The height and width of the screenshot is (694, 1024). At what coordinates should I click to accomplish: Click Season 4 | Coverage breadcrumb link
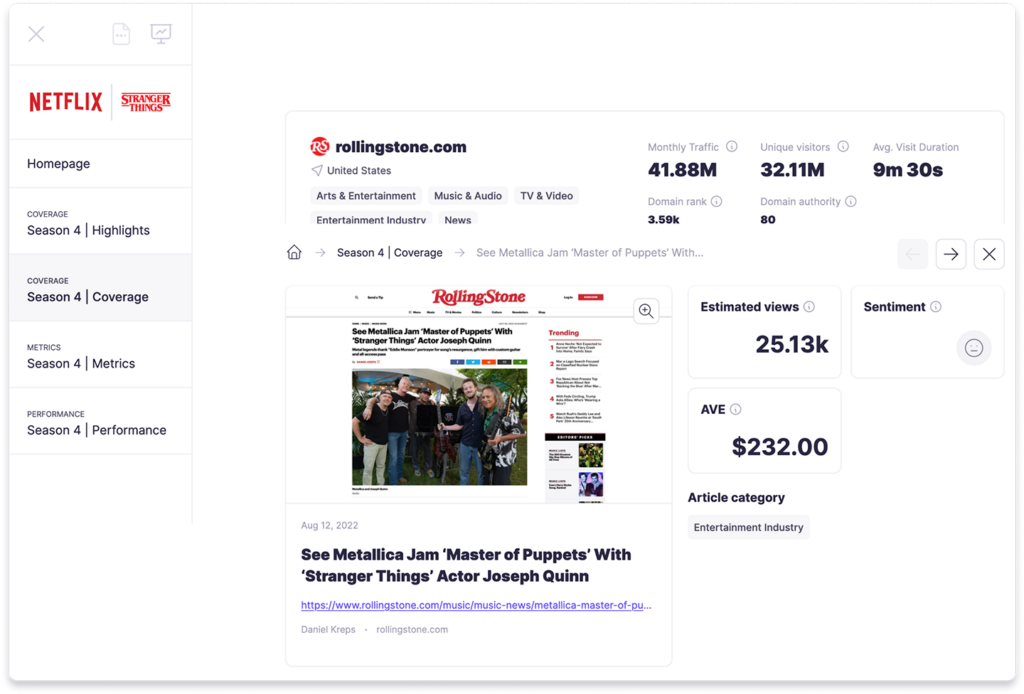389,253
